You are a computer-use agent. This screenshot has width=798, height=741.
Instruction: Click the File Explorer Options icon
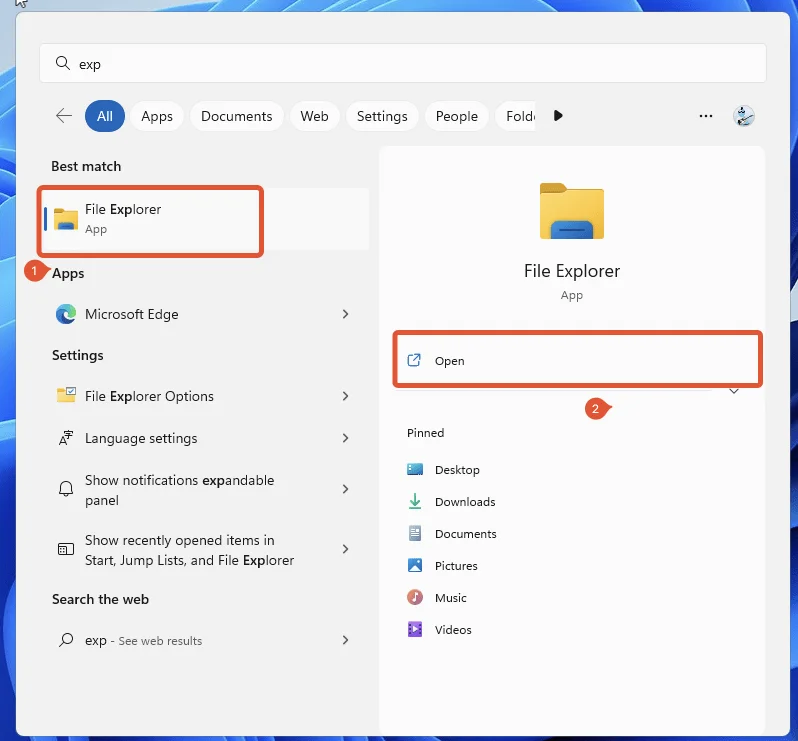[x=66, y=395]
